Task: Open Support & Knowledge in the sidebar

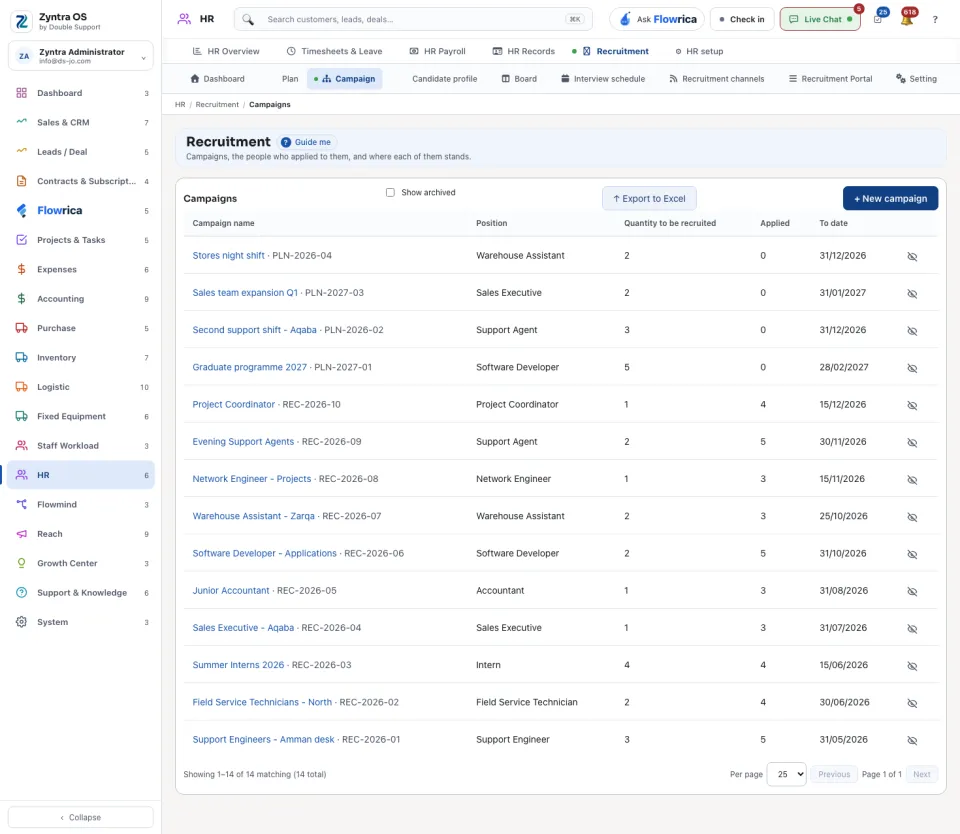Action: click(81, 593)
